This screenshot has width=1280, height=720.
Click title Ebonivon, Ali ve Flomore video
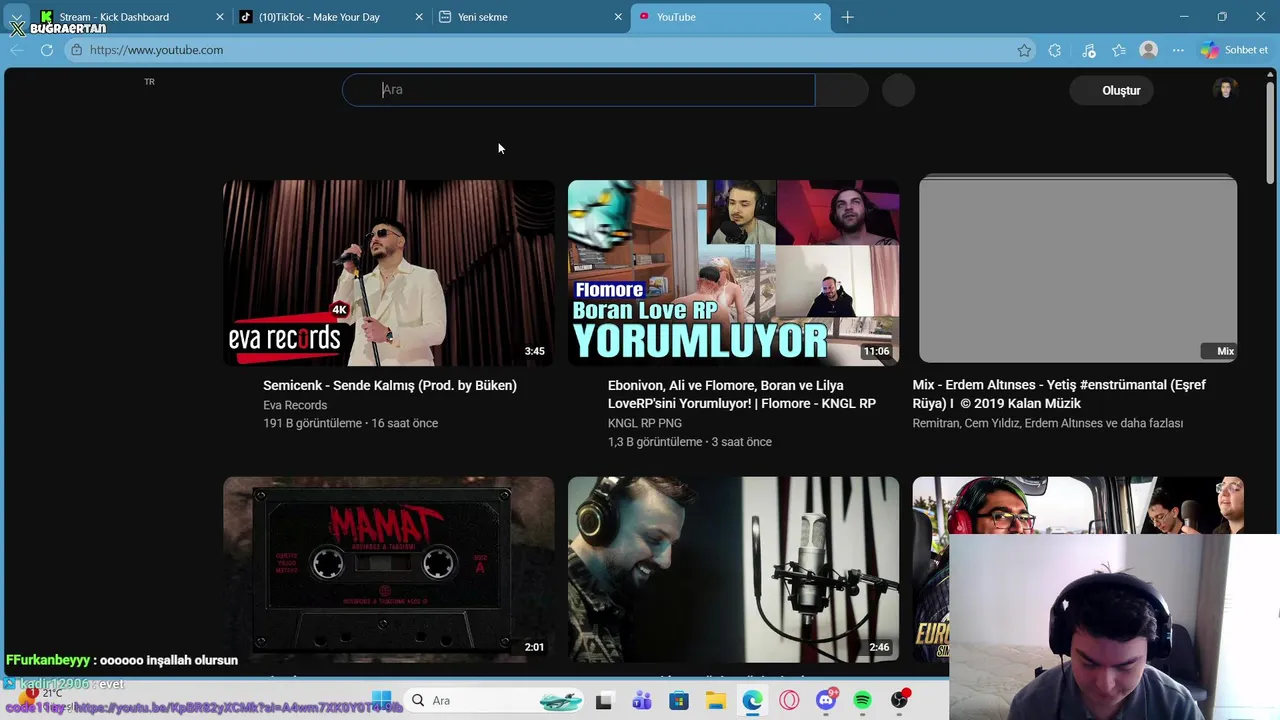pos(742,394)
